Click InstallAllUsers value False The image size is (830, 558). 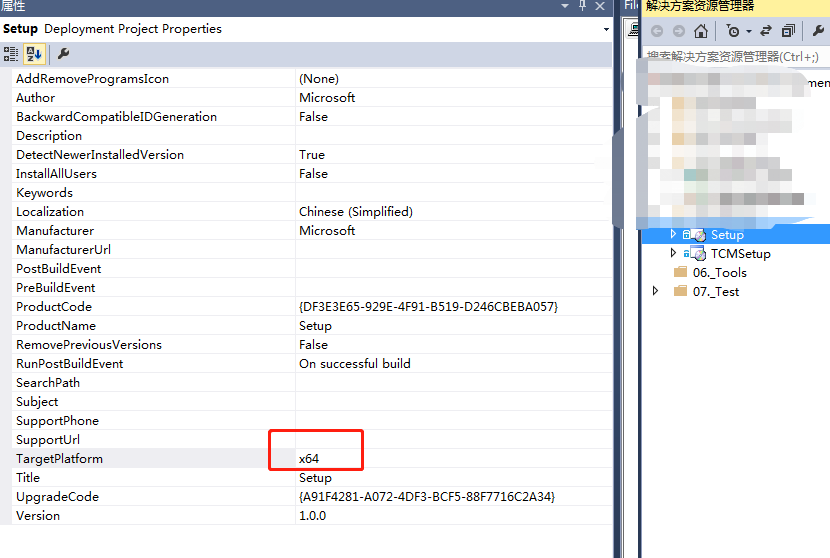313,174
